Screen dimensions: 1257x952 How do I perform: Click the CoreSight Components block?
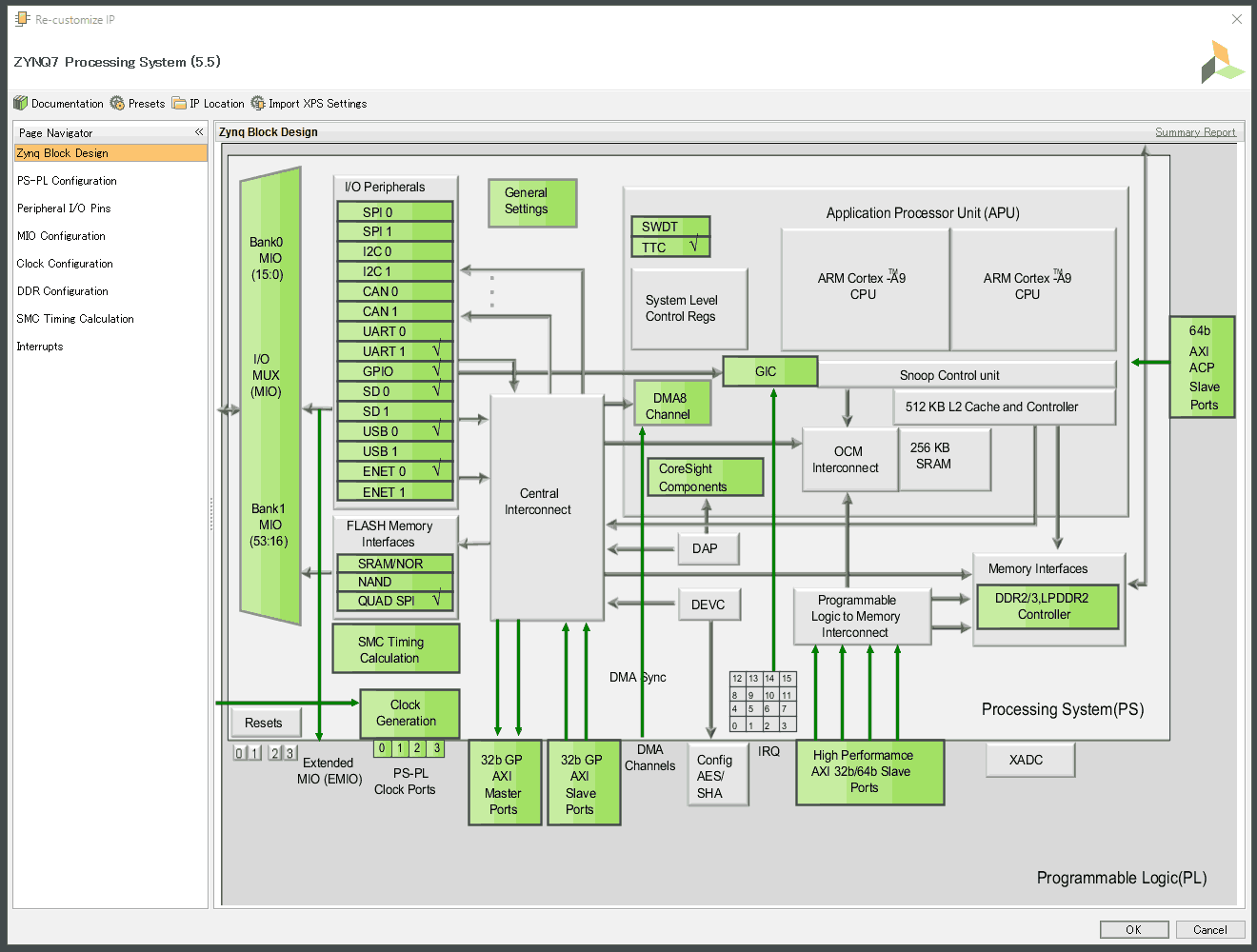coord(705,477)
